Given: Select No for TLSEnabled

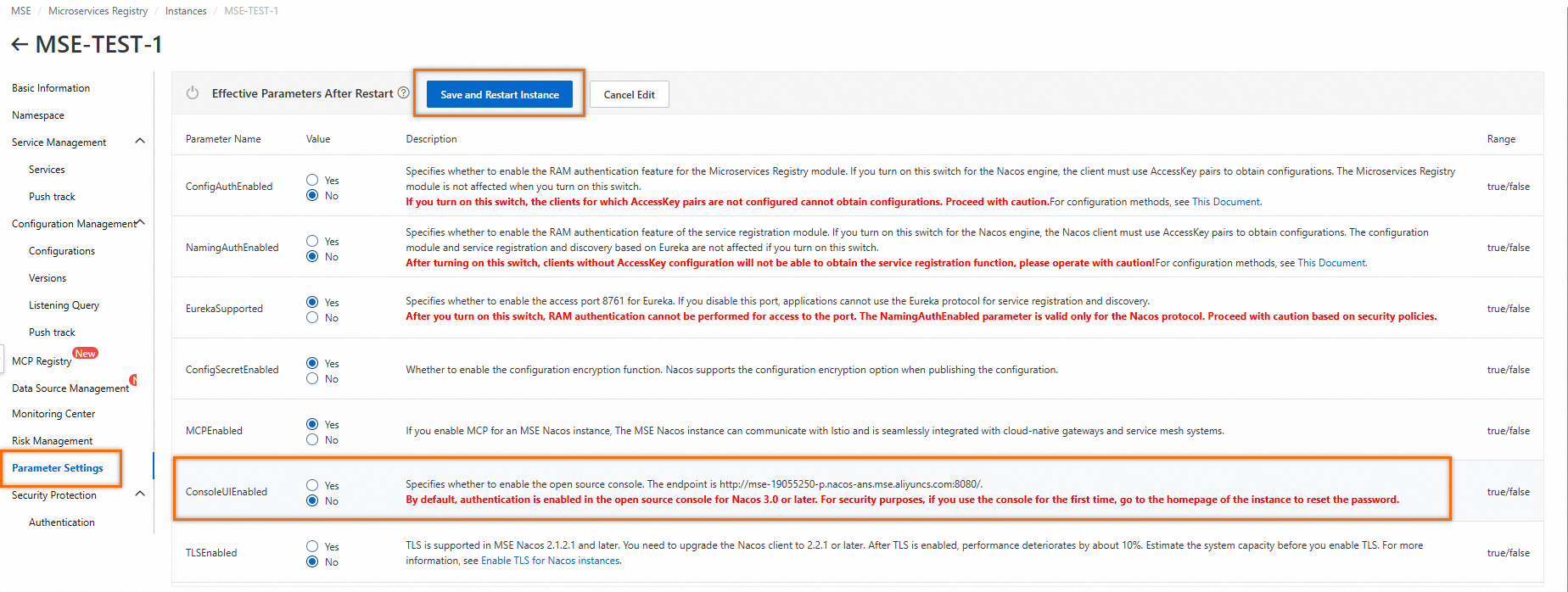Looking at the screenshot, I should pyautogui.click(x=312, y=561).
